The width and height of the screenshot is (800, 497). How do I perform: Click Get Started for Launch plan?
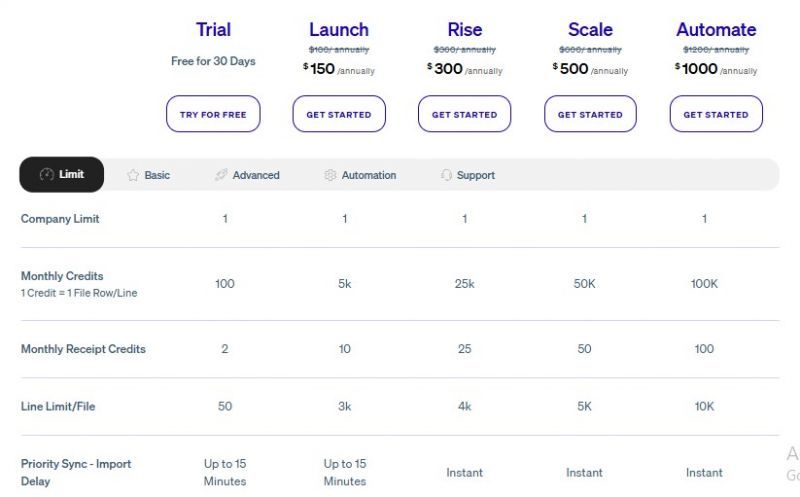pos(339,114)
